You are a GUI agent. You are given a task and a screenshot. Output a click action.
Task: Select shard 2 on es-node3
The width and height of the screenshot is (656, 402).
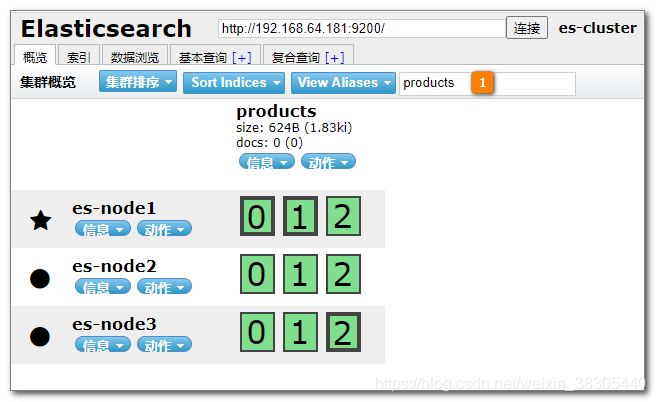pyautogui.click(x=343, y=332)
